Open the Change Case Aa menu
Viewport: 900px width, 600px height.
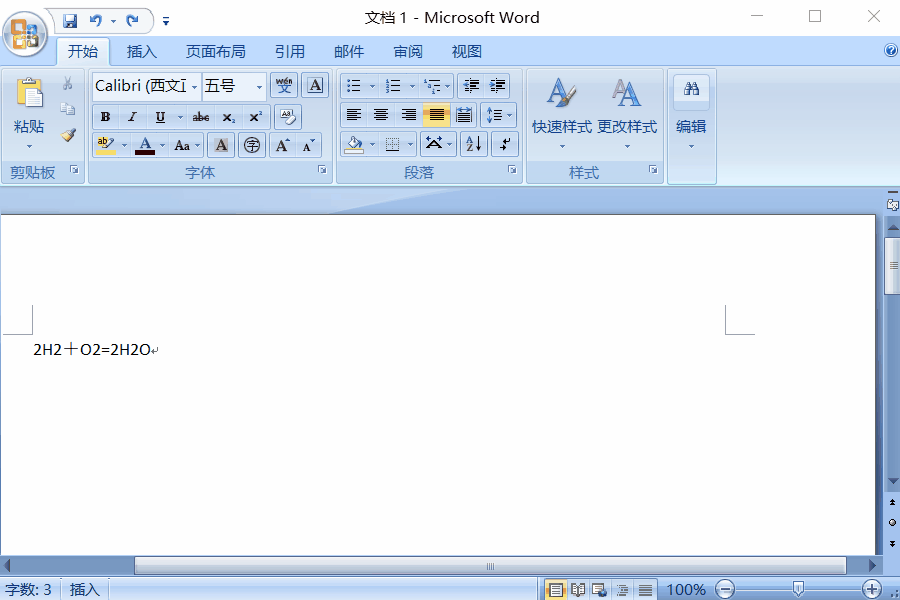[187, 145]
